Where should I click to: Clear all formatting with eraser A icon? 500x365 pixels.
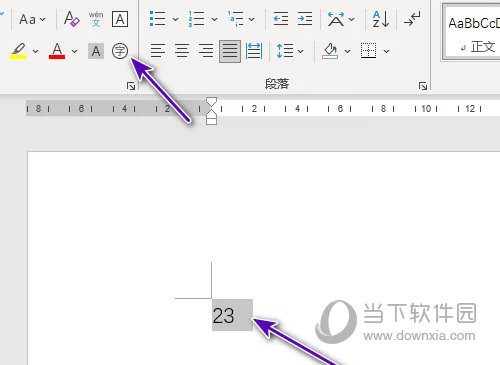(x=72, y=19)
